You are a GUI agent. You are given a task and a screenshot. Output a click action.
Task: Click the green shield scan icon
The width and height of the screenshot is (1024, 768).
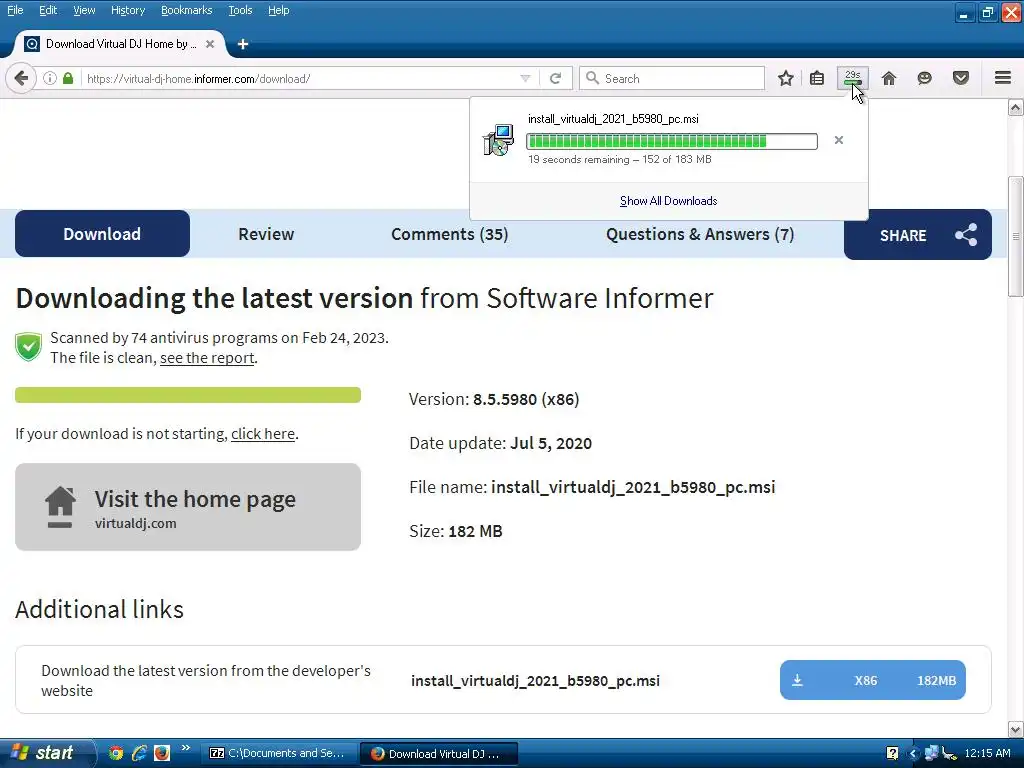29,347
